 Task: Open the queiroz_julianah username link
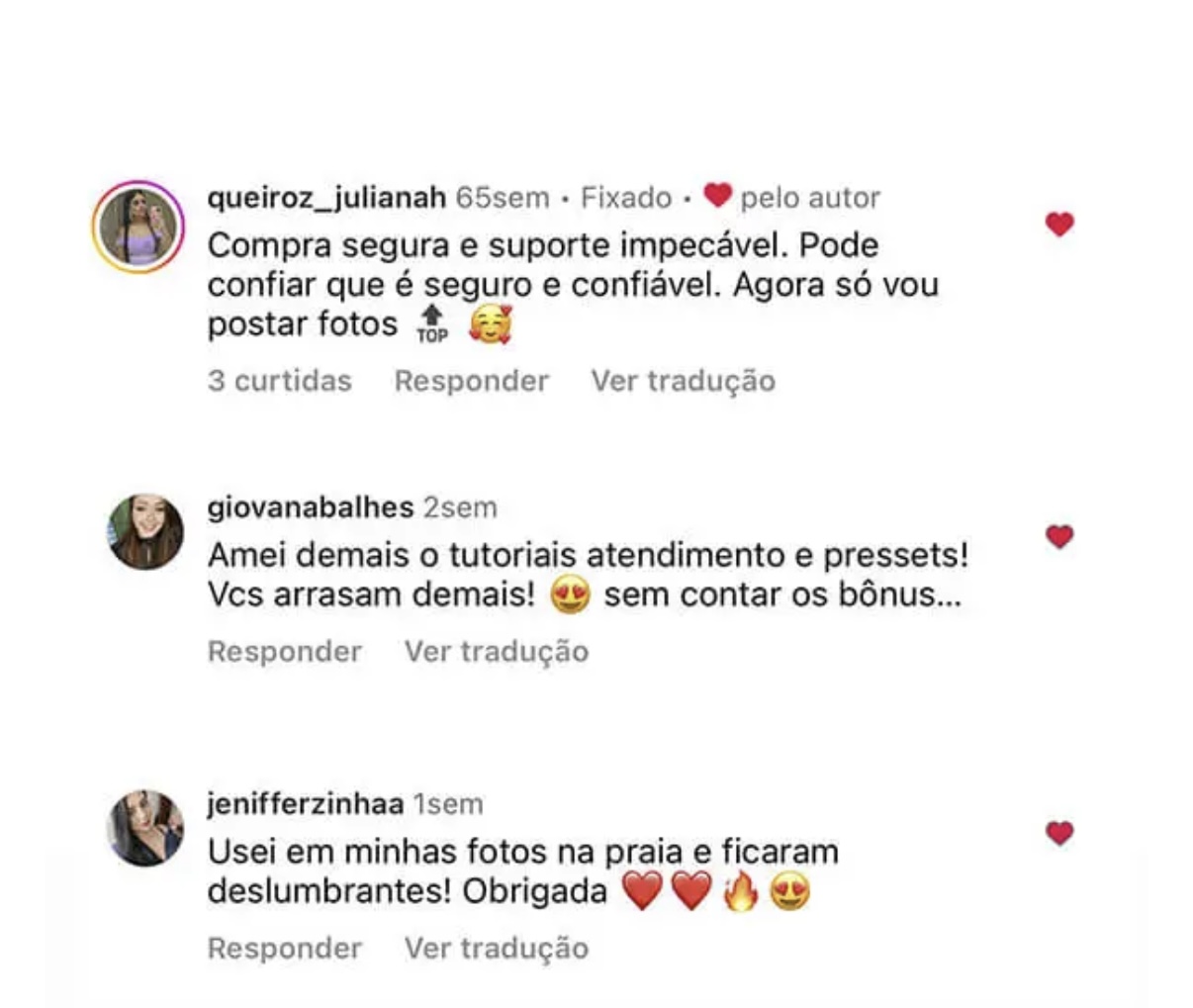326,198
